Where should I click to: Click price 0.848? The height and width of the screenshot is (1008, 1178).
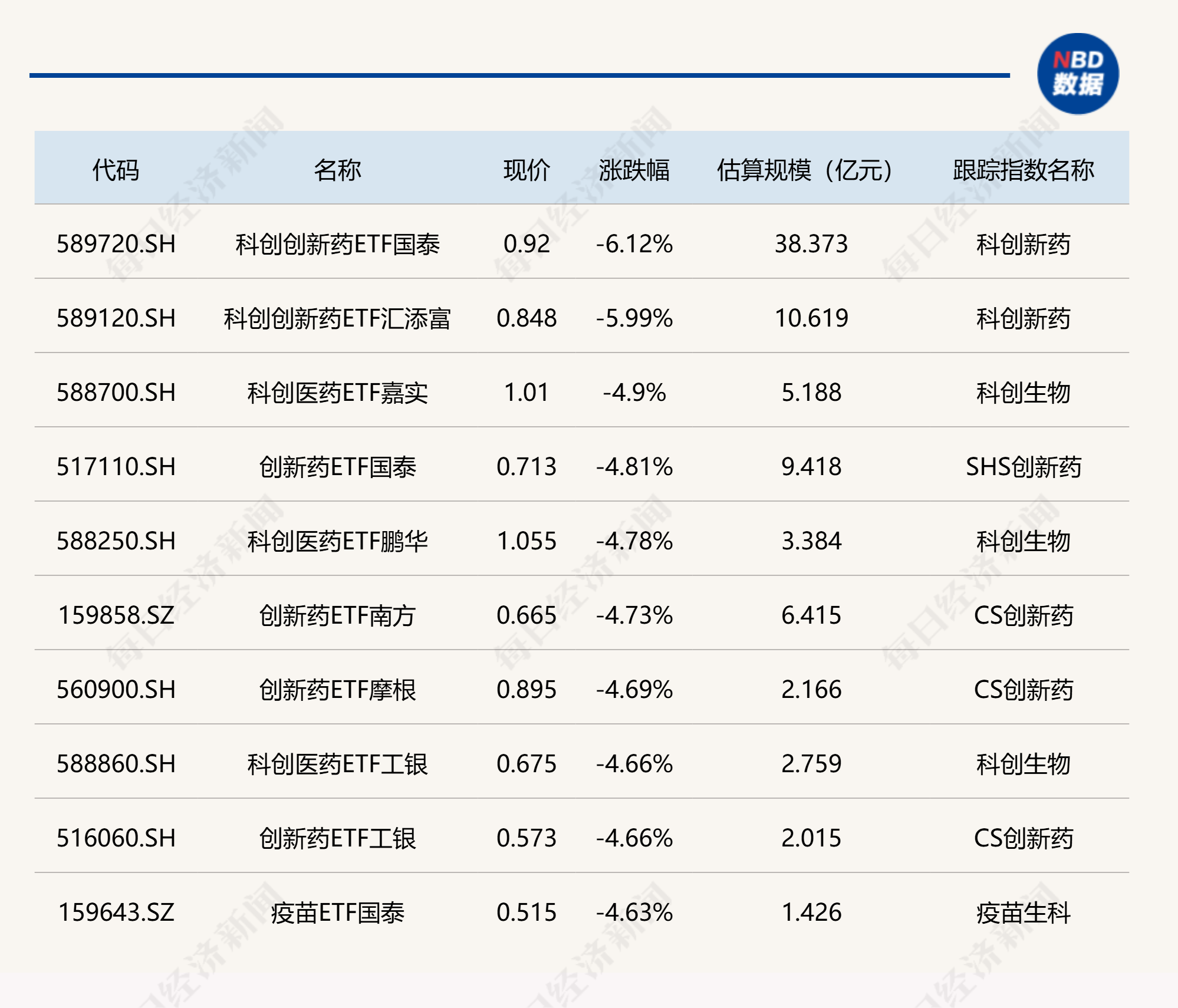pos(527,318)
